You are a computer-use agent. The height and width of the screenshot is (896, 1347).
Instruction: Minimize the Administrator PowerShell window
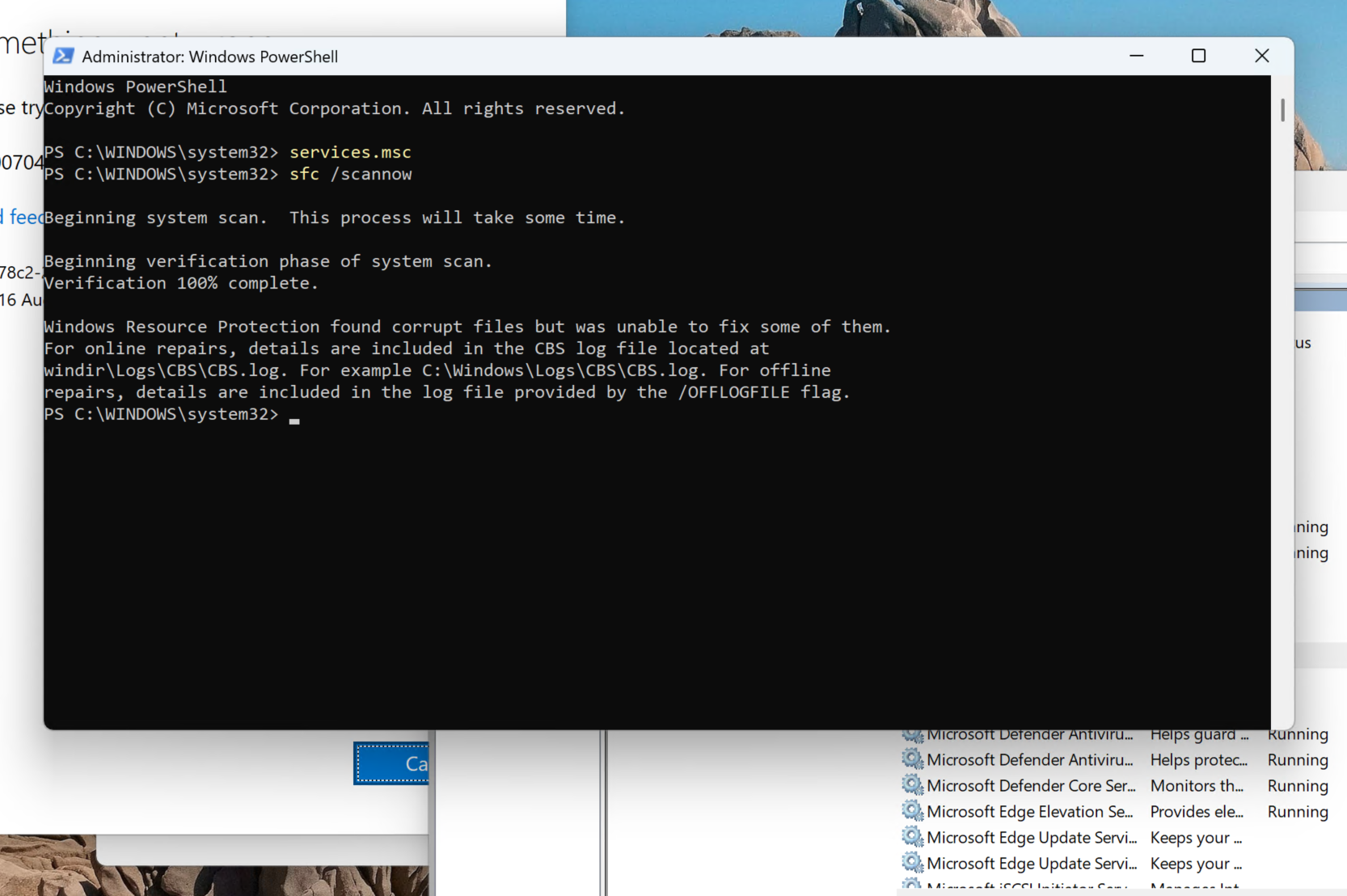point(1136,56)
